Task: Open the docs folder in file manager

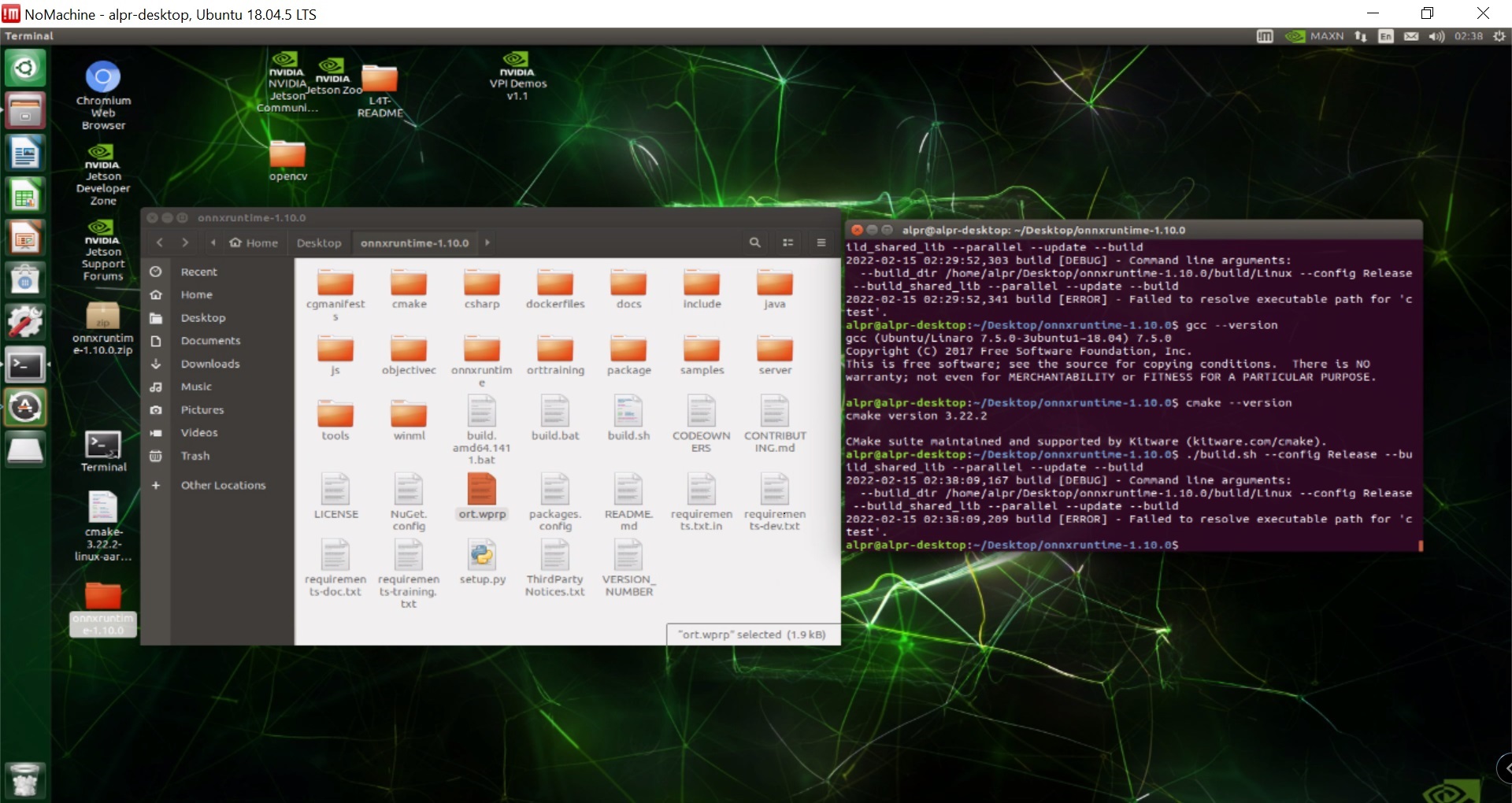Action: [x=628, y=289]
